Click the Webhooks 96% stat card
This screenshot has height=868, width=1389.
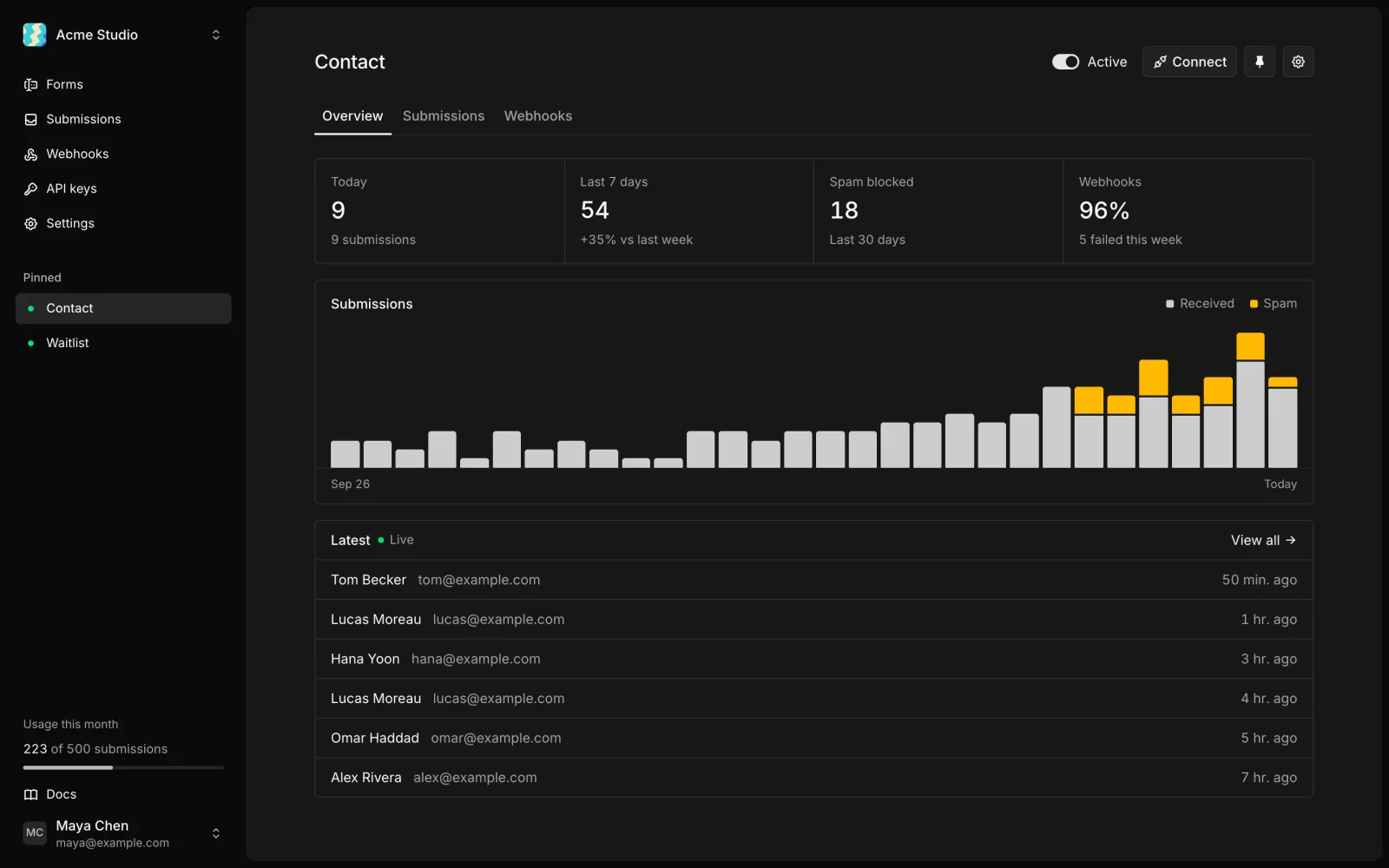point(1188,211)
